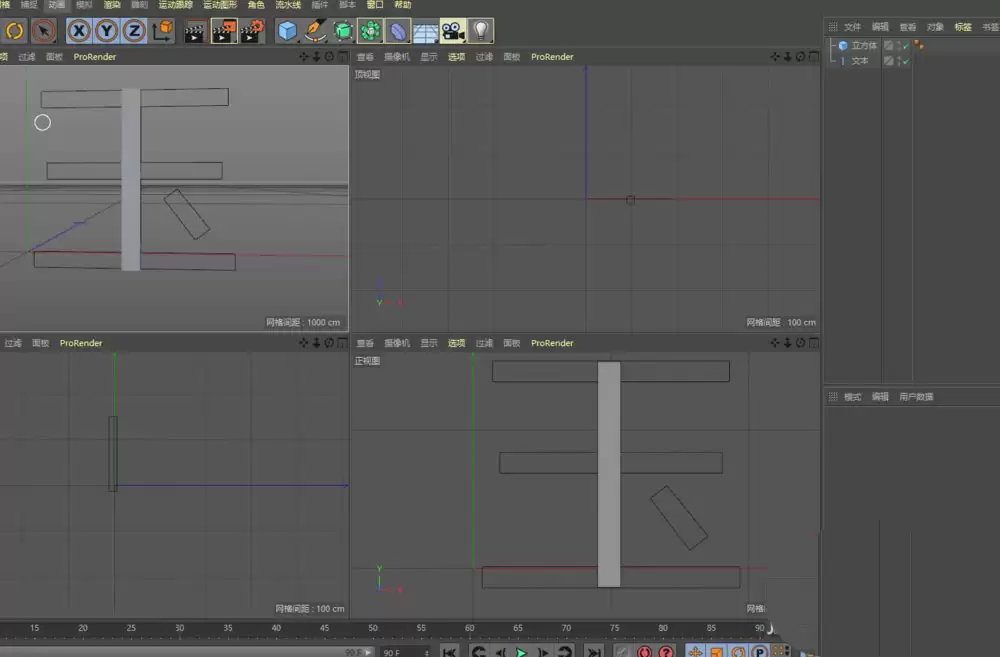Click the light creation icon
This screenshot has width=1000, height=657.
coord(481,30)
